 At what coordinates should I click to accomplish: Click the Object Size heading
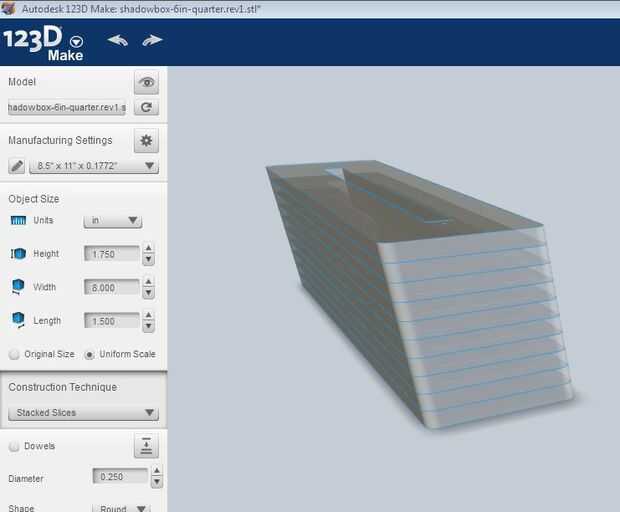34,199
